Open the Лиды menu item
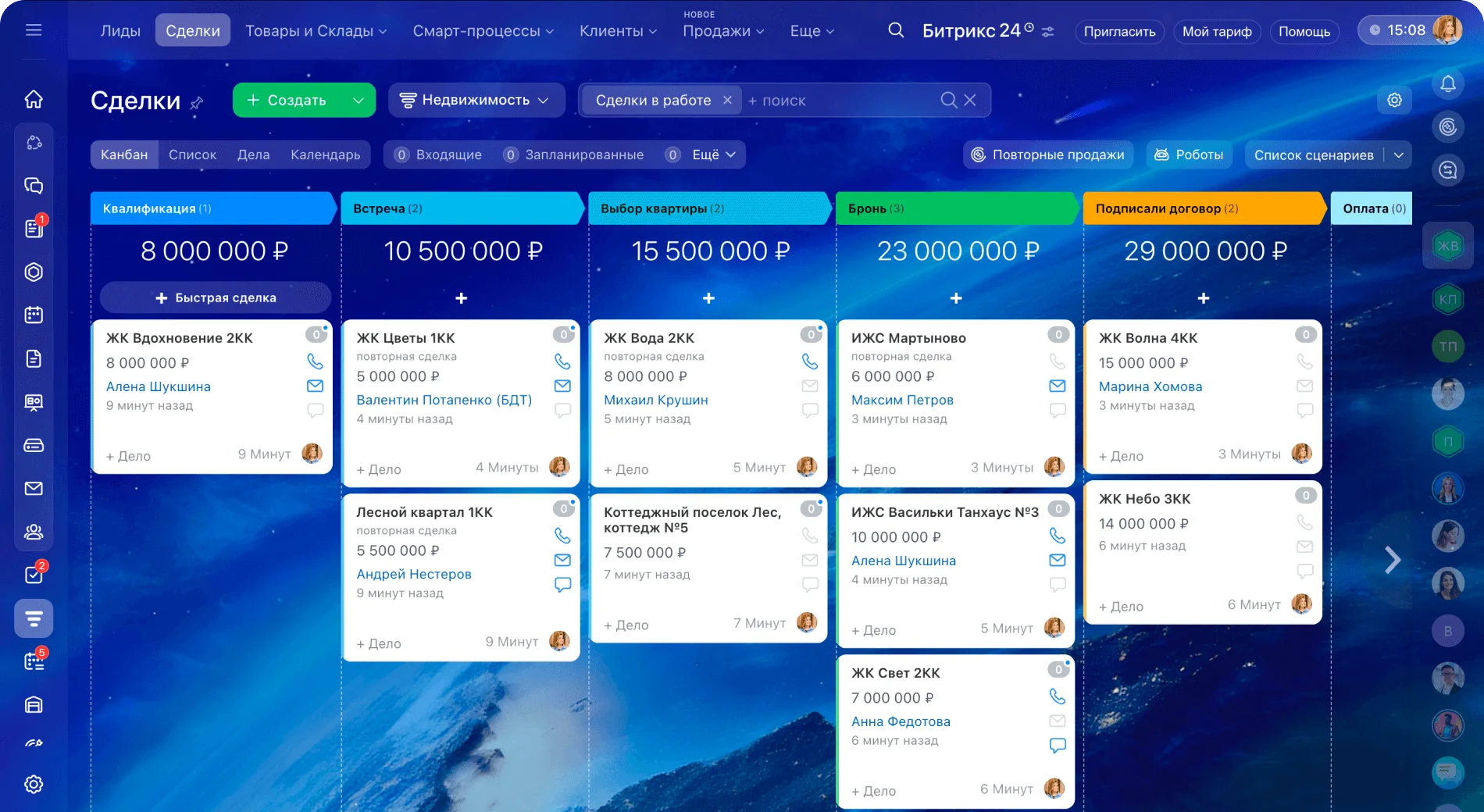Image resolution: width=1484 pixels, height=812 pixels. 120,31
